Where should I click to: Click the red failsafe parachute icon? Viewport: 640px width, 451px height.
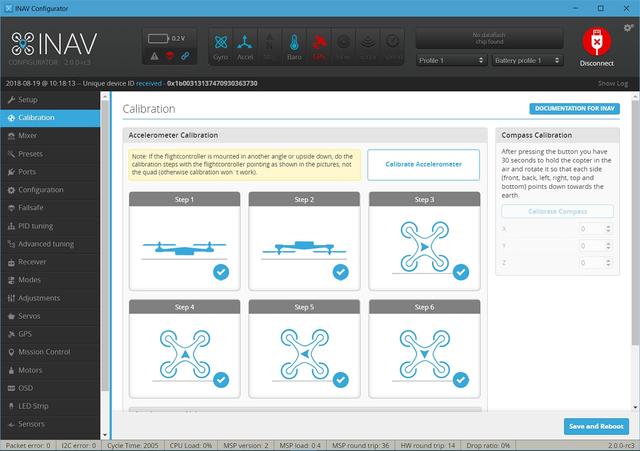[x=170, y=56]
